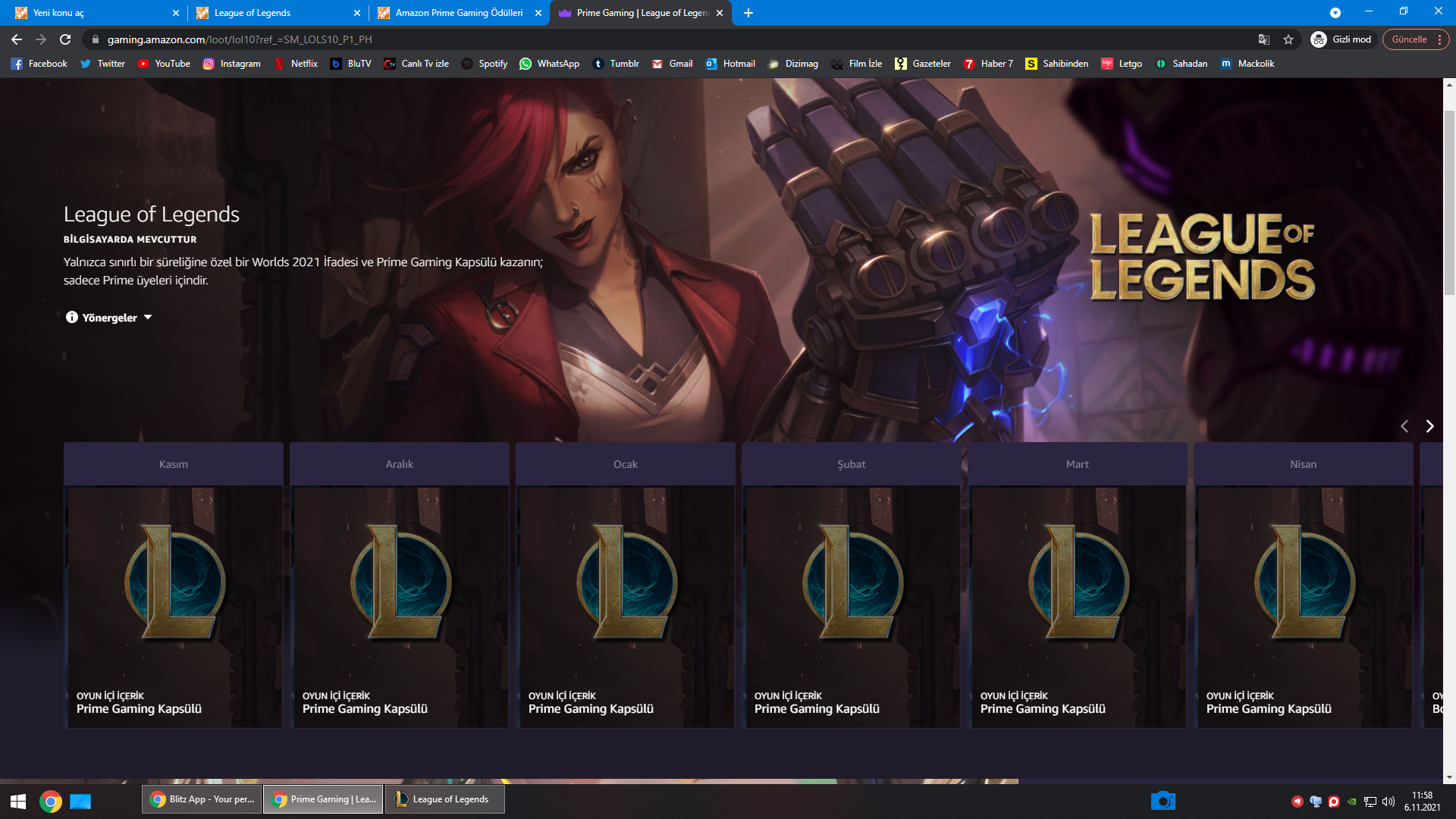
Task: Open the page translate icon
Action: coord(1263,39)
